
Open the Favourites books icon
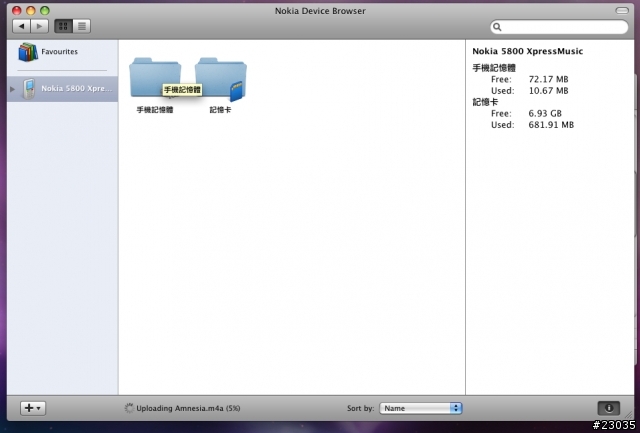pos(28,52)
